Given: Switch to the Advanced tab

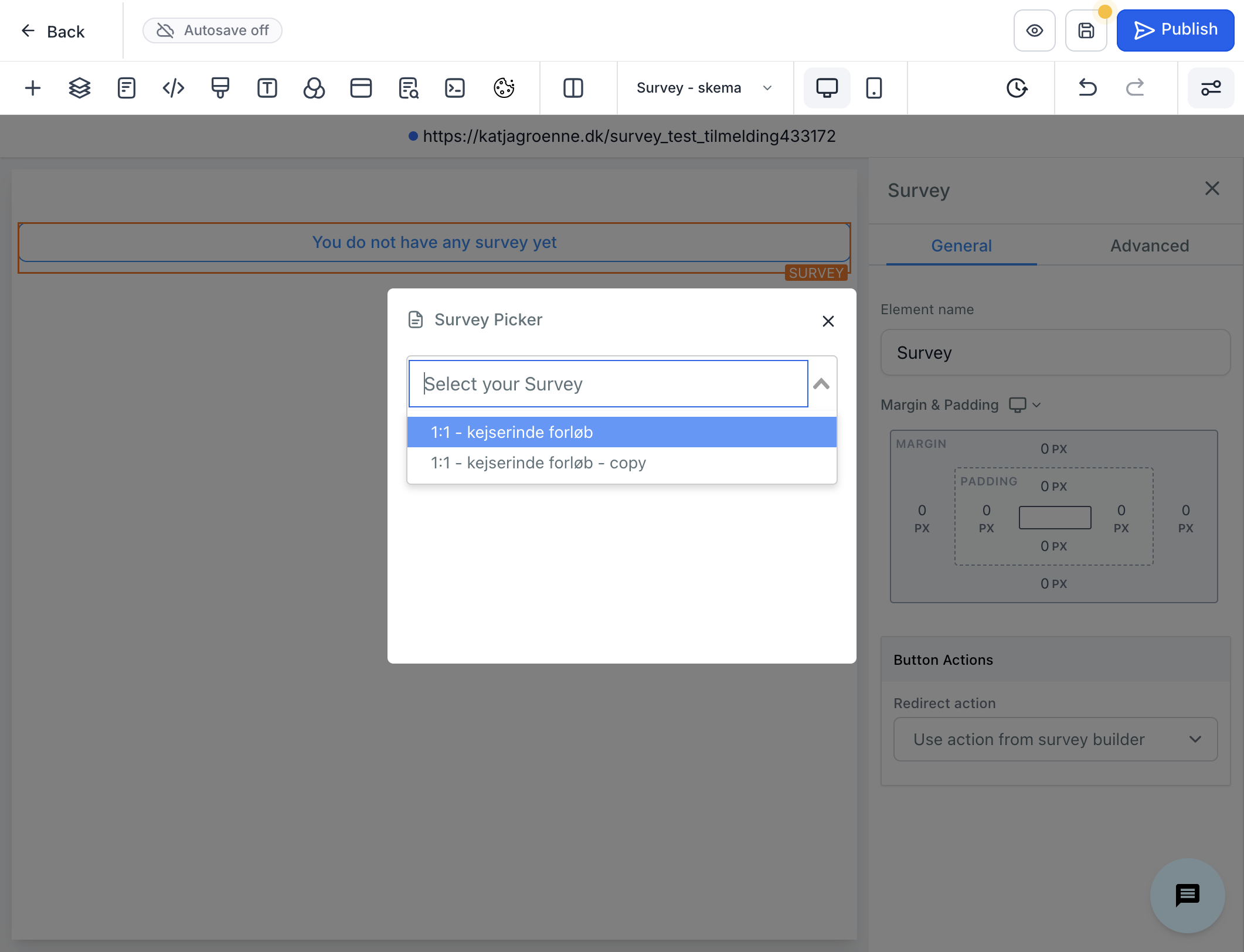Looking at the screenshot, I should pyautogui.click(x=1150, y=246).
